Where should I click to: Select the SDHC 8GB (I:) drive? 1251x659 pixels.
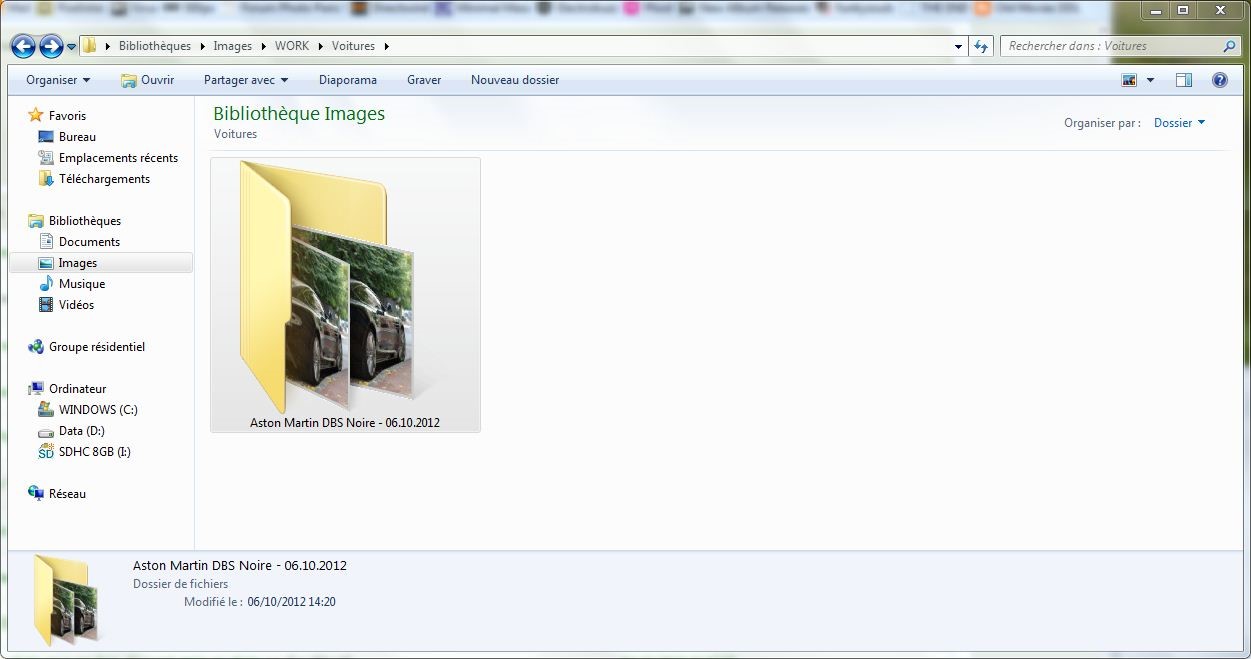tap(94, 452)
